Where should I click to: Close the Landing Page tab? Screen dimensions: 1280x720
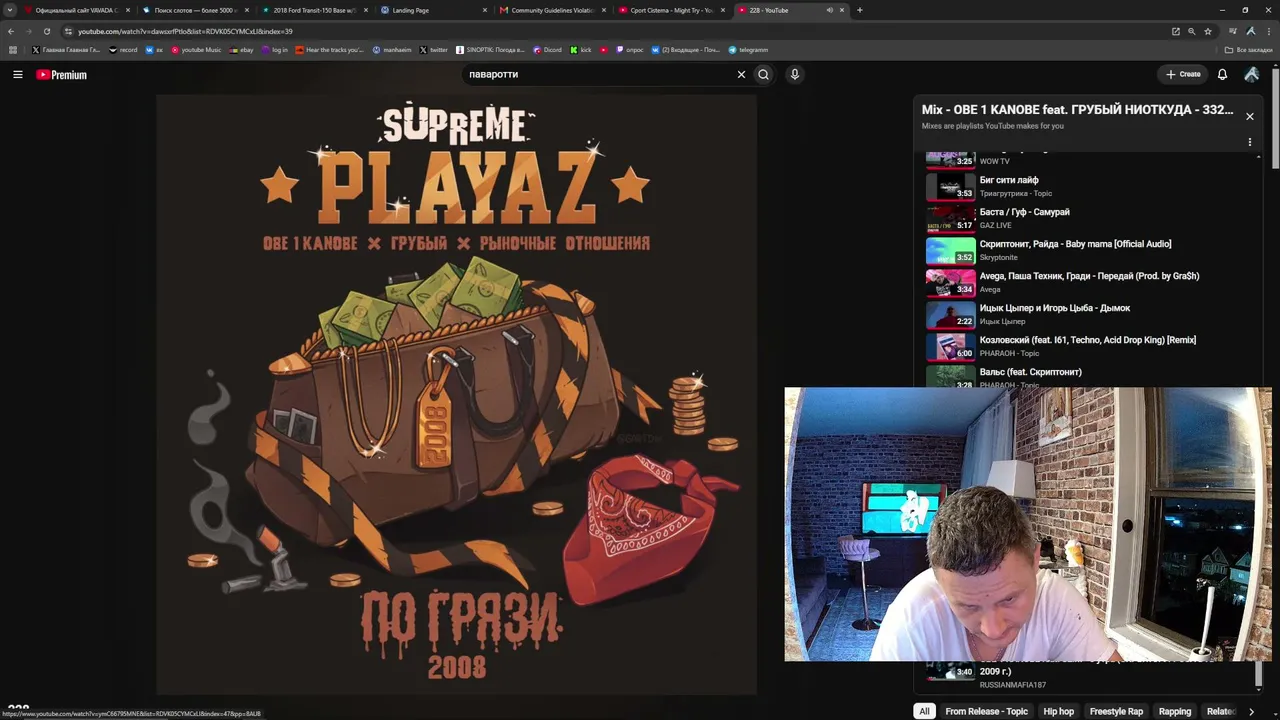coord(485,10)
